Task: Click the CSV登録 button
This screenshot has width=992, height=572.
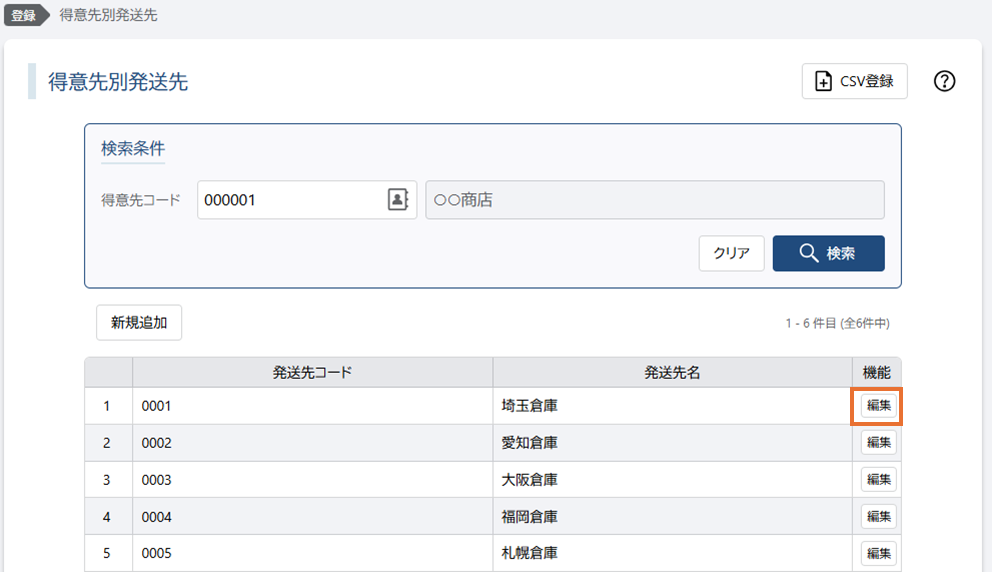Action: point(855,81)
